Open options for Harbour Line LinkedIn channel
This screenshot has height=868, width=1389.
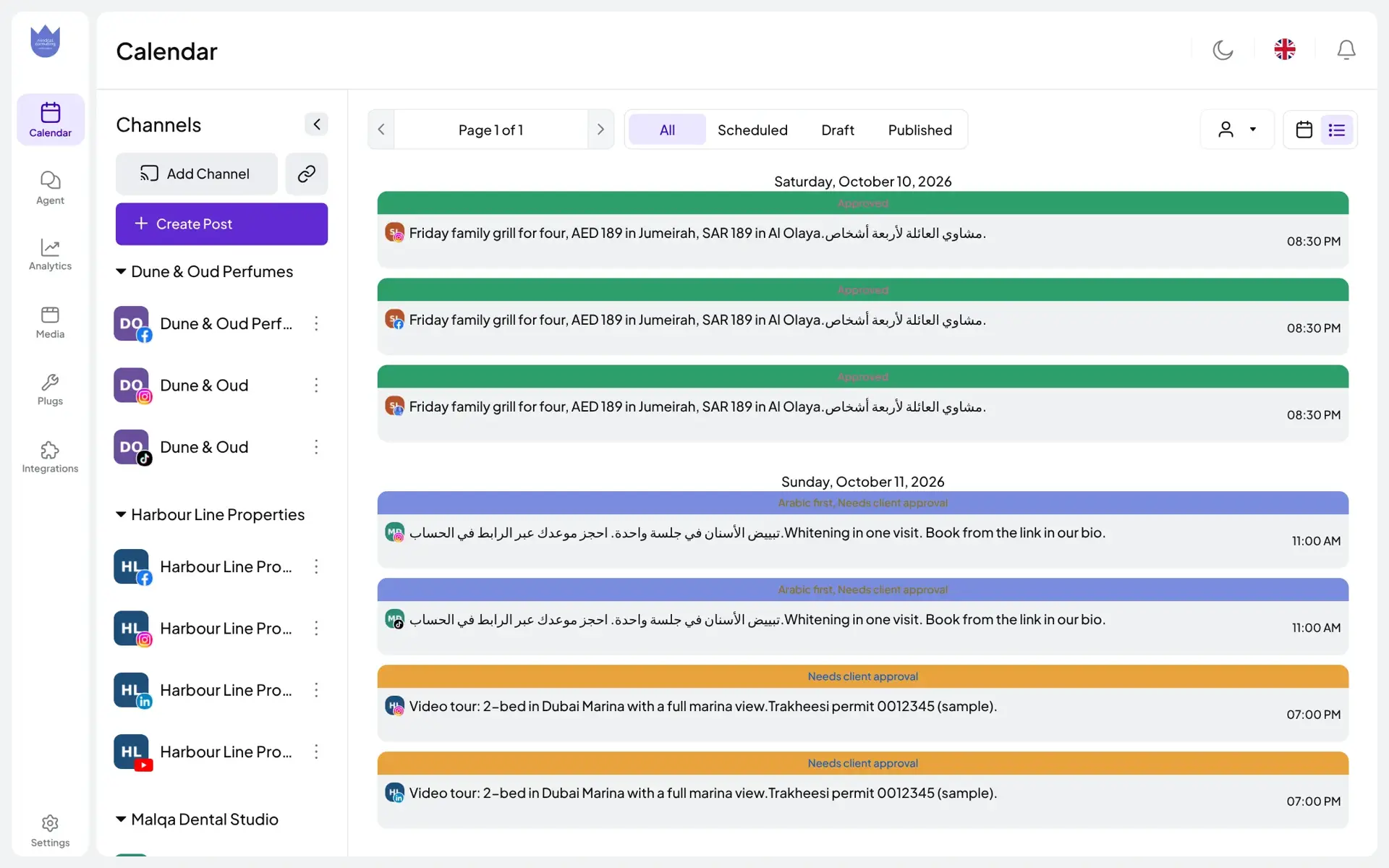tap(316, 690)
